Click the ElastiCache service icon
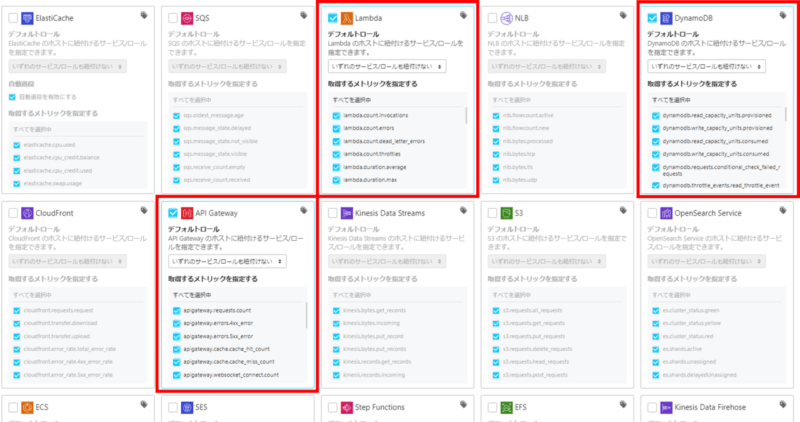800x422 pixels. (27, 18)
